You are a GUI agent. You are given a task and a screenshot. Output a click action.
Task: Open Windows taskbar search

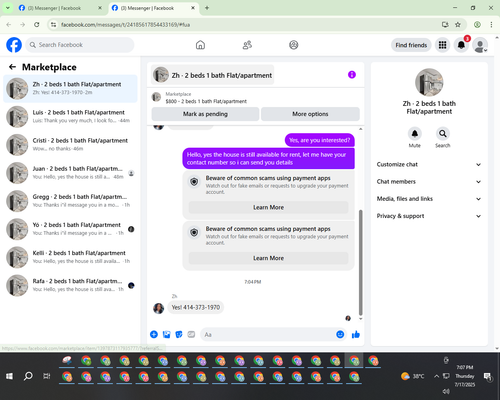point(28,376)
